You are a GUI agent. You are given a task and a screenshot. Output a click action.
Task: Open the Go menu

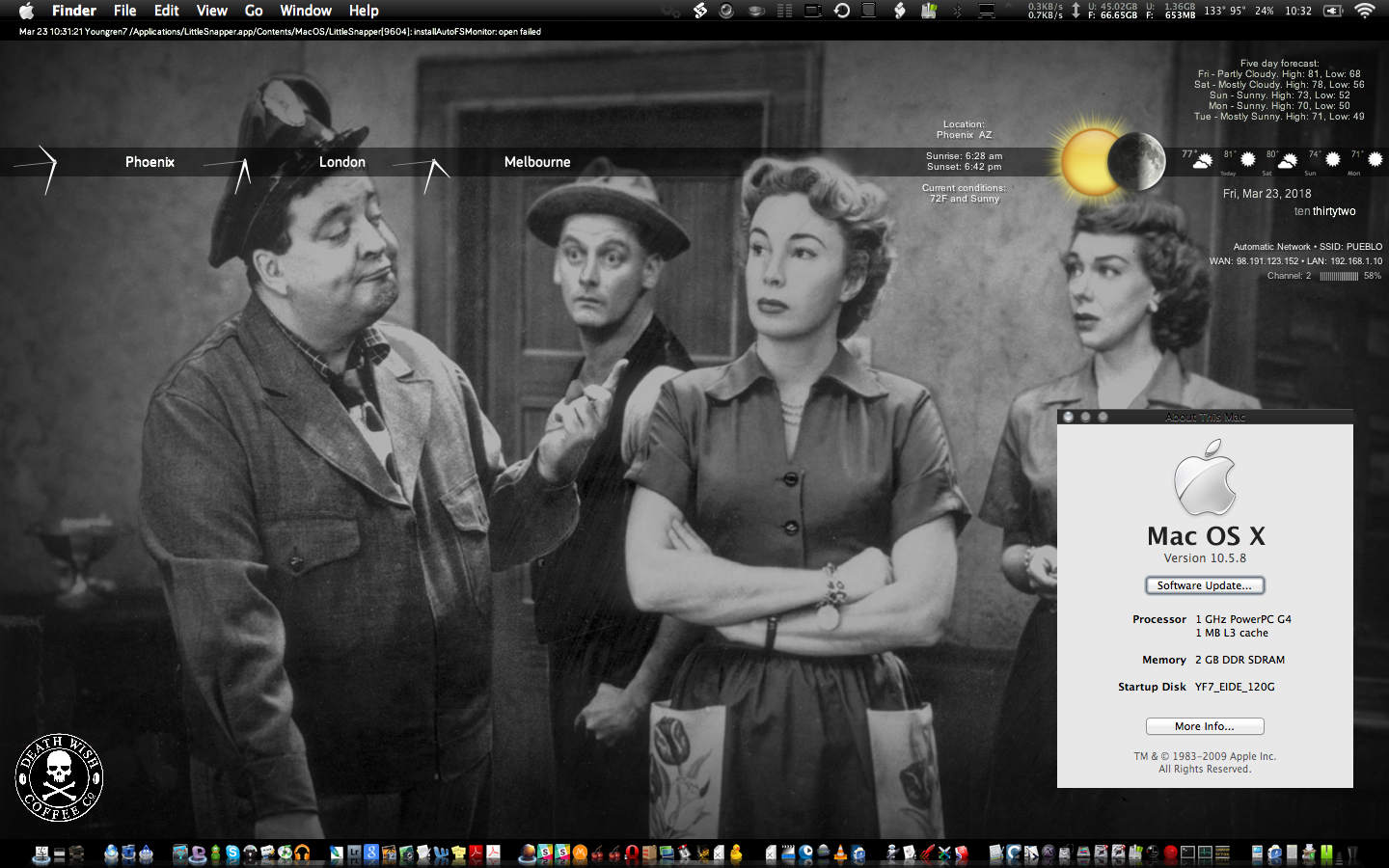click(x=254, y=11)
